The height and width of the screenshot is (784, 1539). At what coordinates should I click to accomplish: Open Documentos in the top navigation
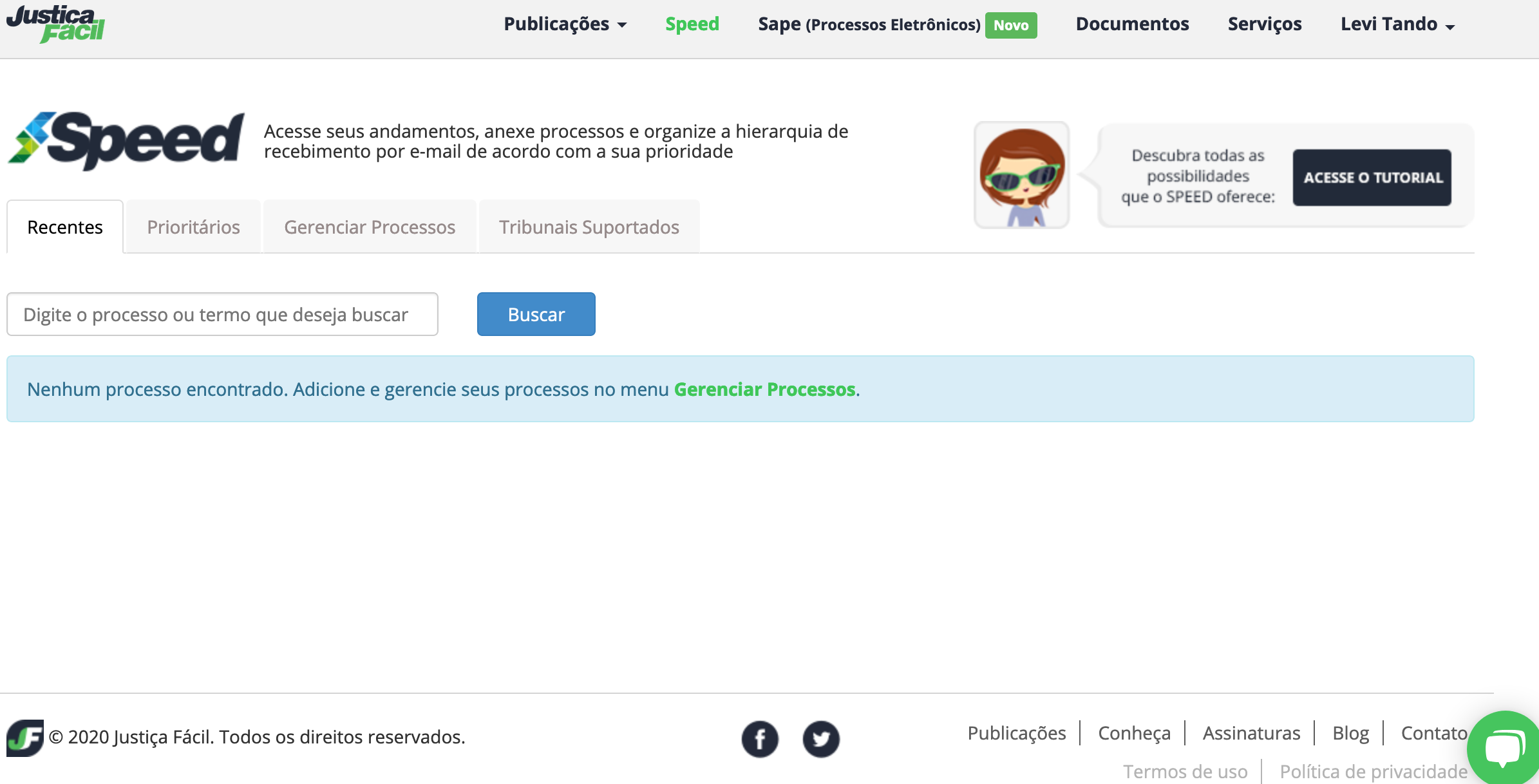tap(1132, 24)
